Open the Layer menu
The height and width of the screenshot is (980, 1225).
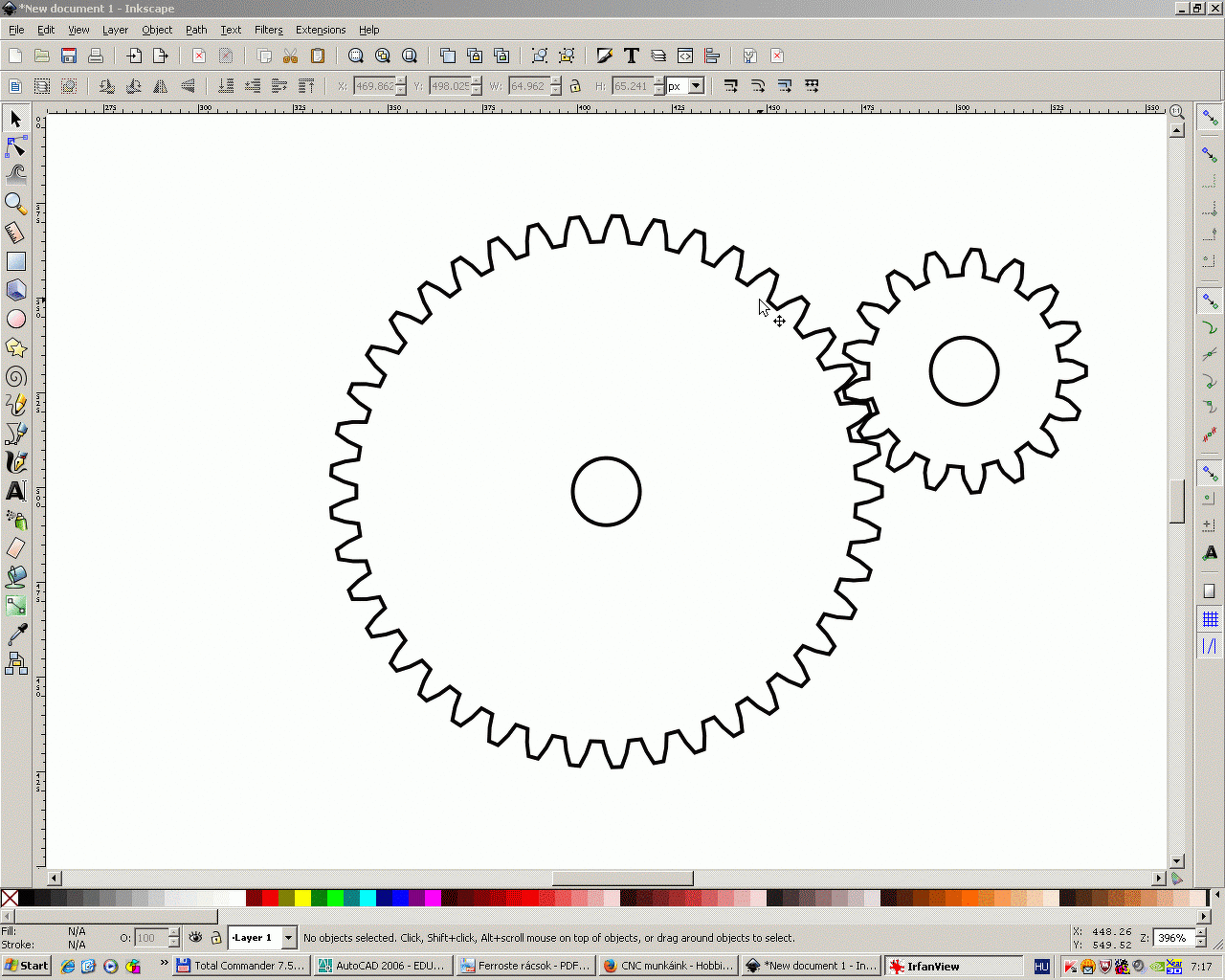(x=115, y=30)
